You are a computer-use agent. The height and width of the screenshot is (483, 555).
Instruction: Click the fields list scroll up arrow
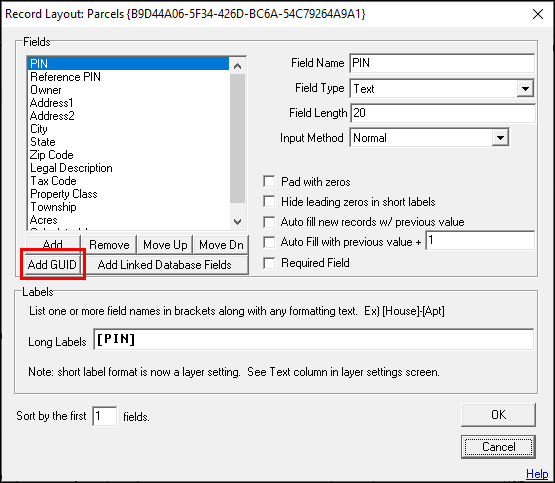238,66
